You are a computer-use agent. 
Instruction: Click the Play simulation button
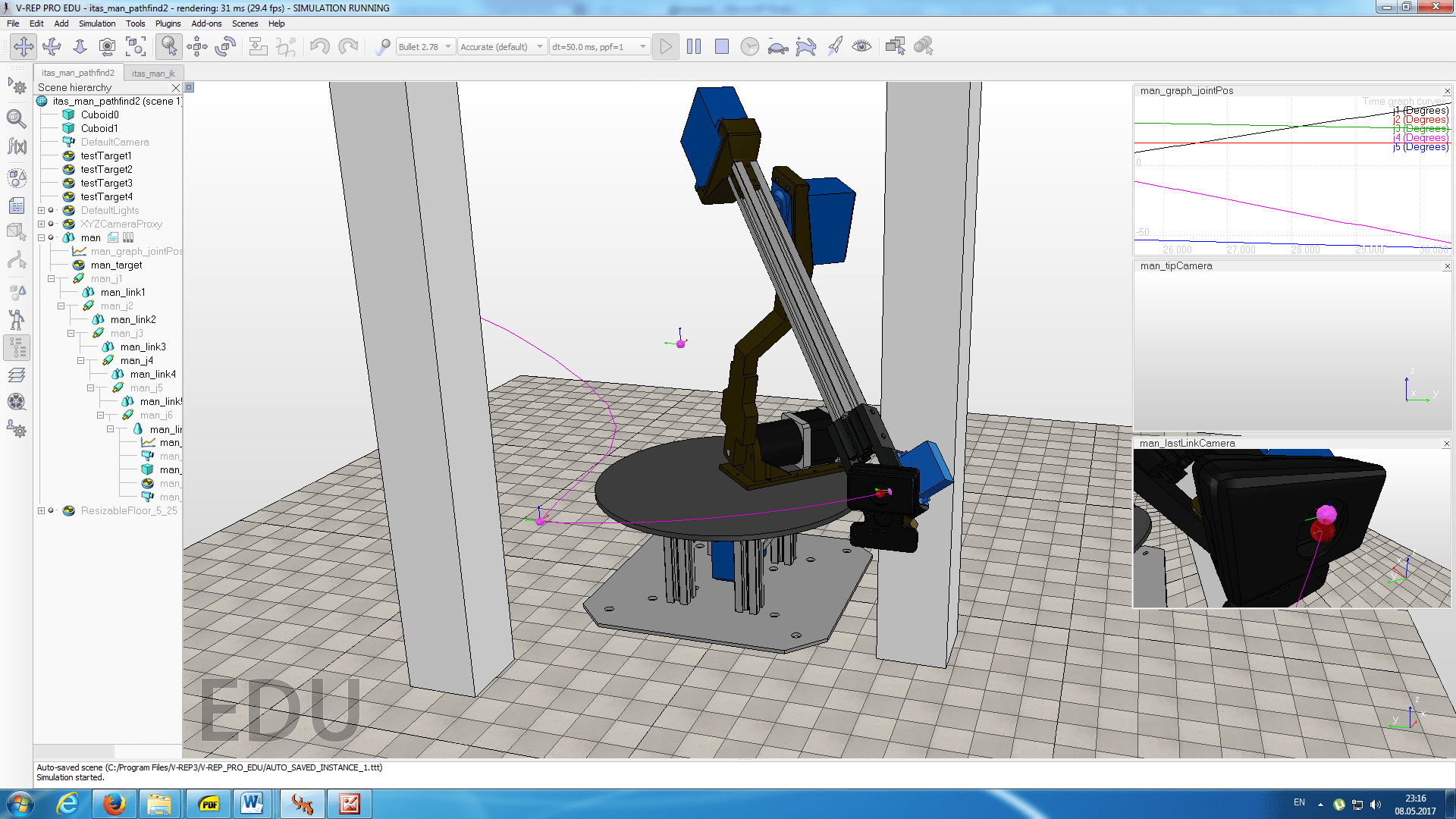[666, 46]
